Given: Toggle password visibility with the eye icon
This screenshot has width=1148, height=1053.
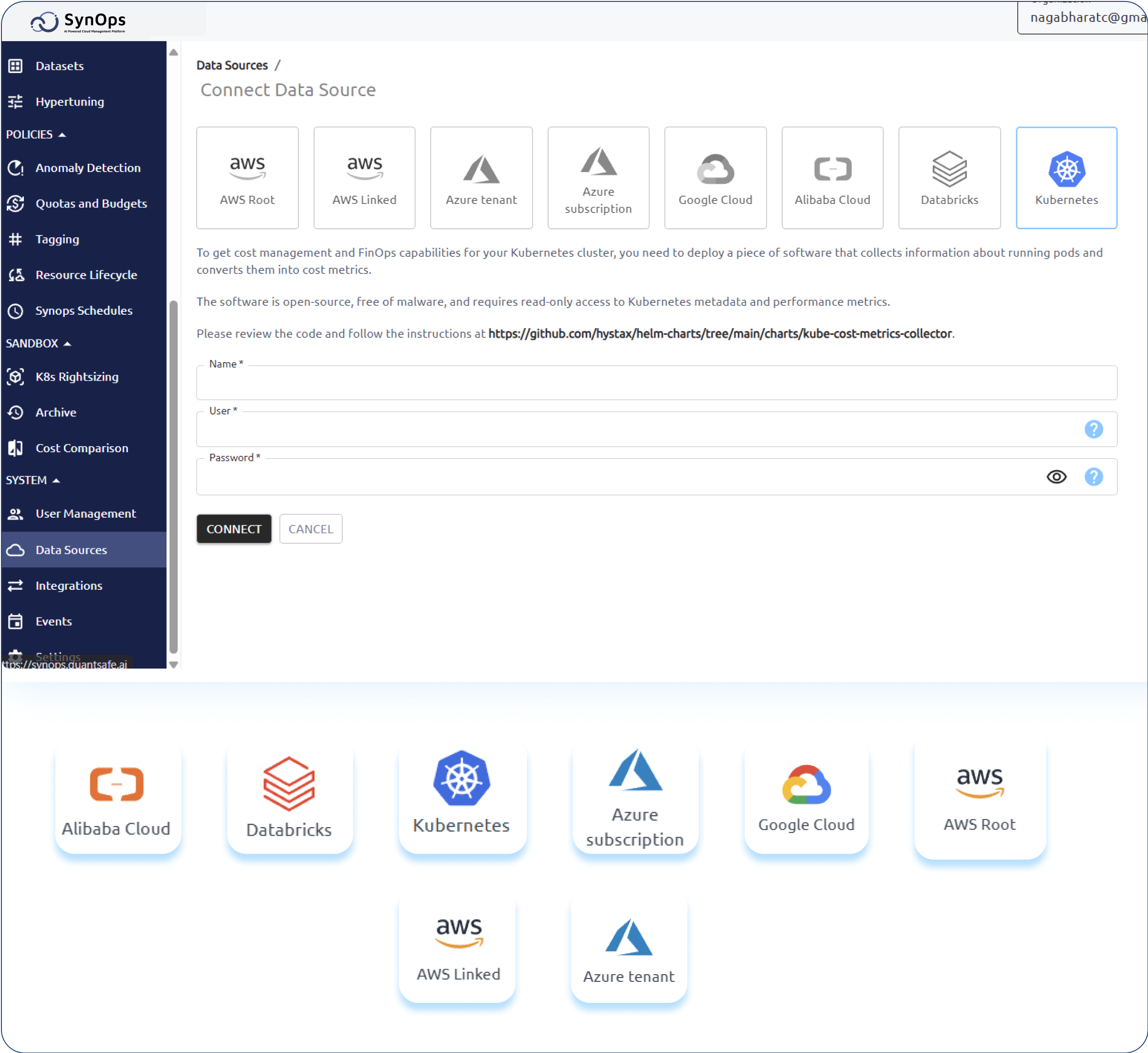Looking at the screenshot, I should (x=1057, y=477).
